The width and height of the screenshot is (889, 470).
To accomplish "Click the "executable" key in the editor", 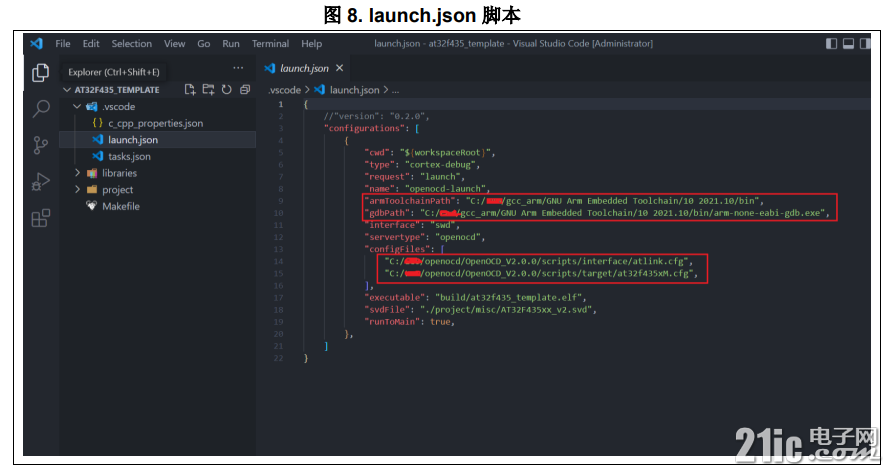I will click(395, 297).
